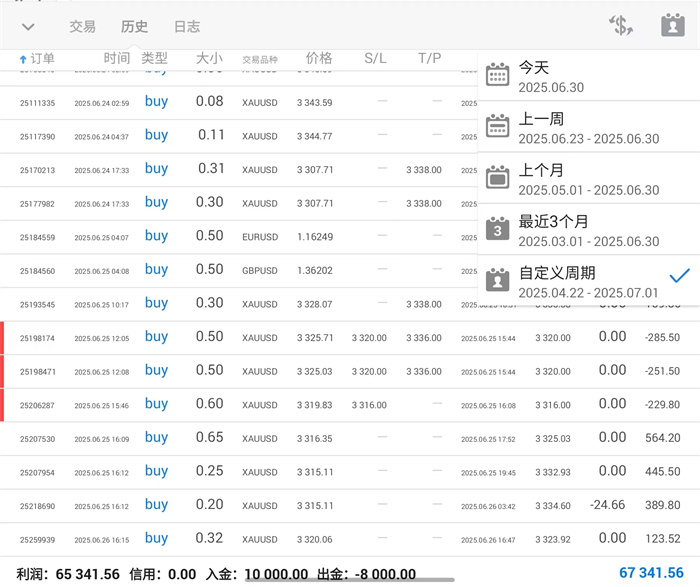Select 上个月 period option
Screen dimensions: 700x587
click(x=588, y=179)
